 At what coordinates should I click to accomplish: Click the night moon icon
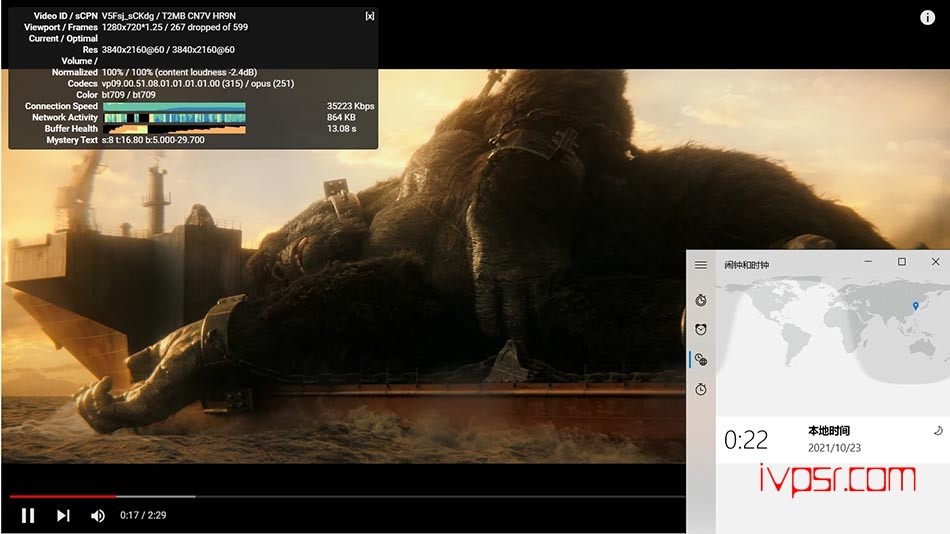pyautogui.click(x=937, y=430)
